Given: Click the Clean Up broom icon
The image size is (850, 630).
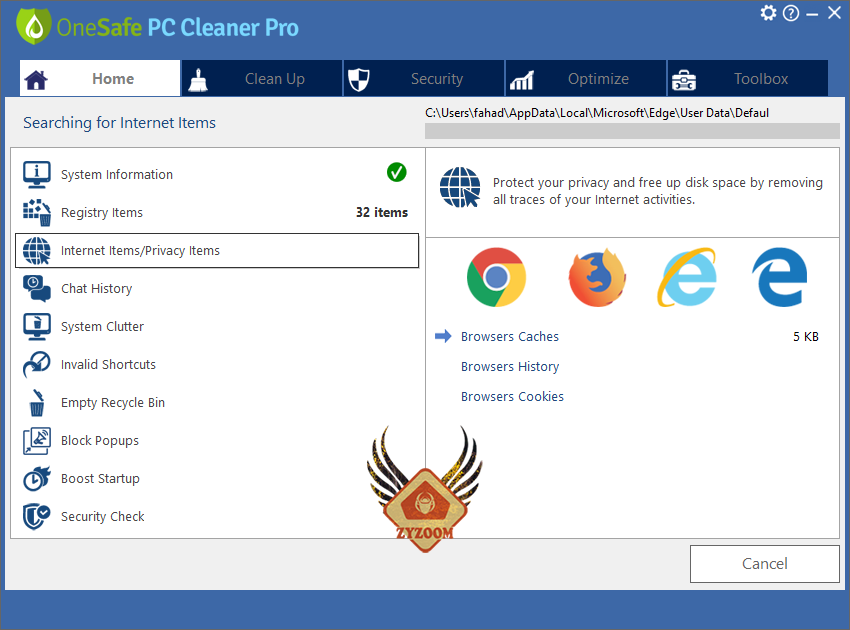Looking at the screenshot, I should pos(198,80).
